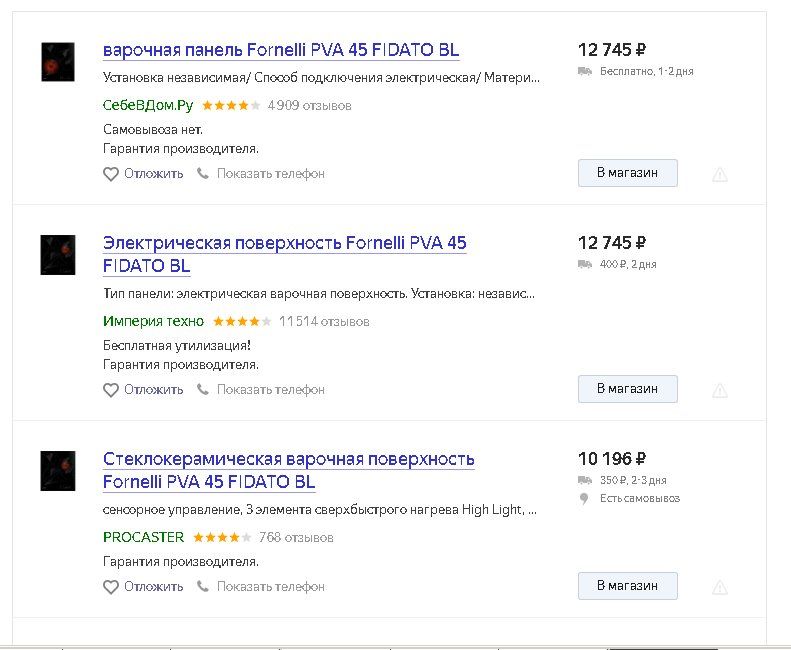Report first offer via warning triangle icon
The width and height of the screenshot is (791, 650).
coord(719,174)
